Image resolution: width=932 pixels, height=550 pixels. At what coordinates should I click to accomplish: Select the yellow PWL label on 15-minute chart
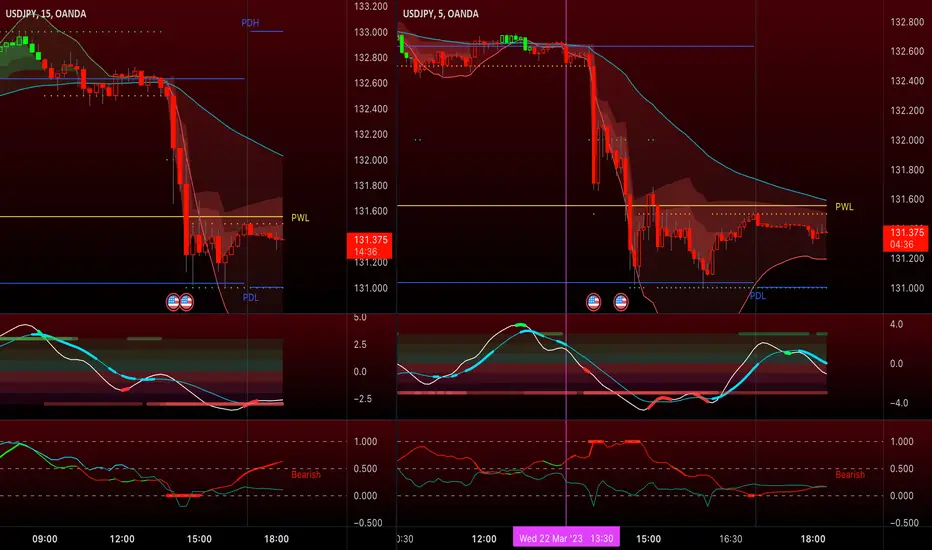[x=300, y=218]
